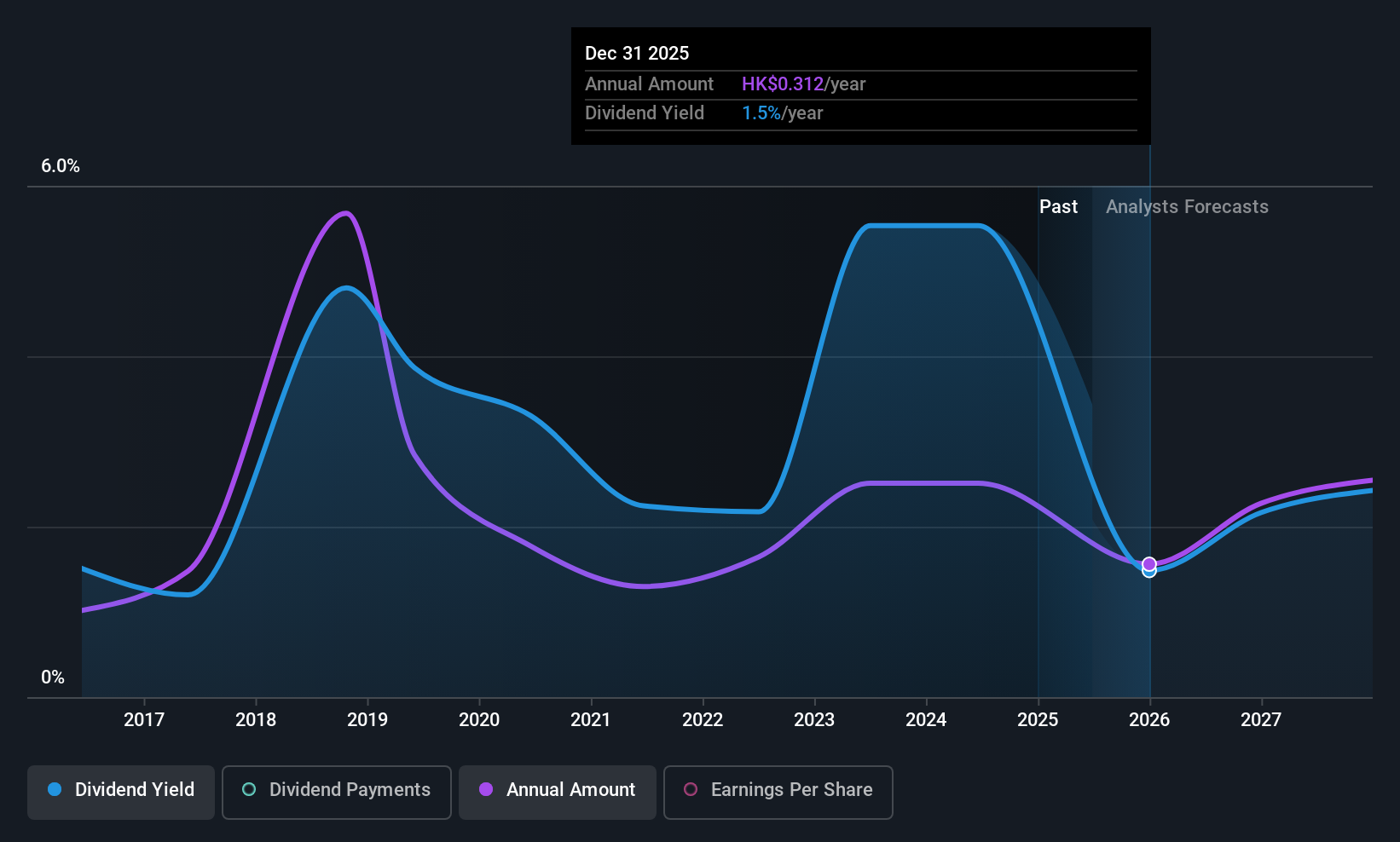Click the 6.0% y-axis label
Viewport: 1400px width, 842px height.
(x=61, y=166)
